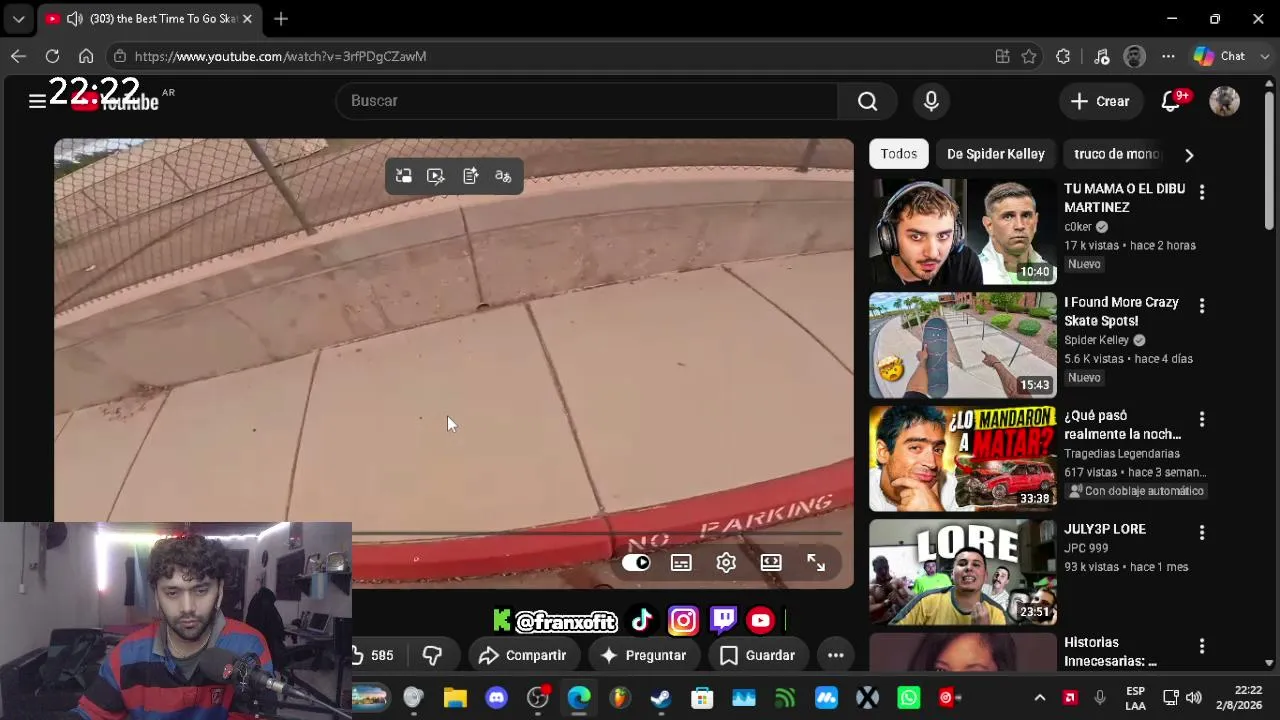This screenshot has height=720, width=1280.
Task: View site information via the lock icon
Action: click(120, 56)
